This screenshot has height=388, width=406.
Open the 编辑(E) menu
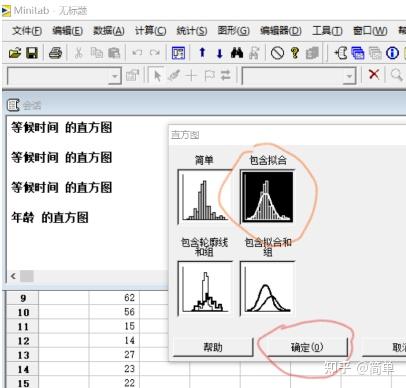coord(67,31)
